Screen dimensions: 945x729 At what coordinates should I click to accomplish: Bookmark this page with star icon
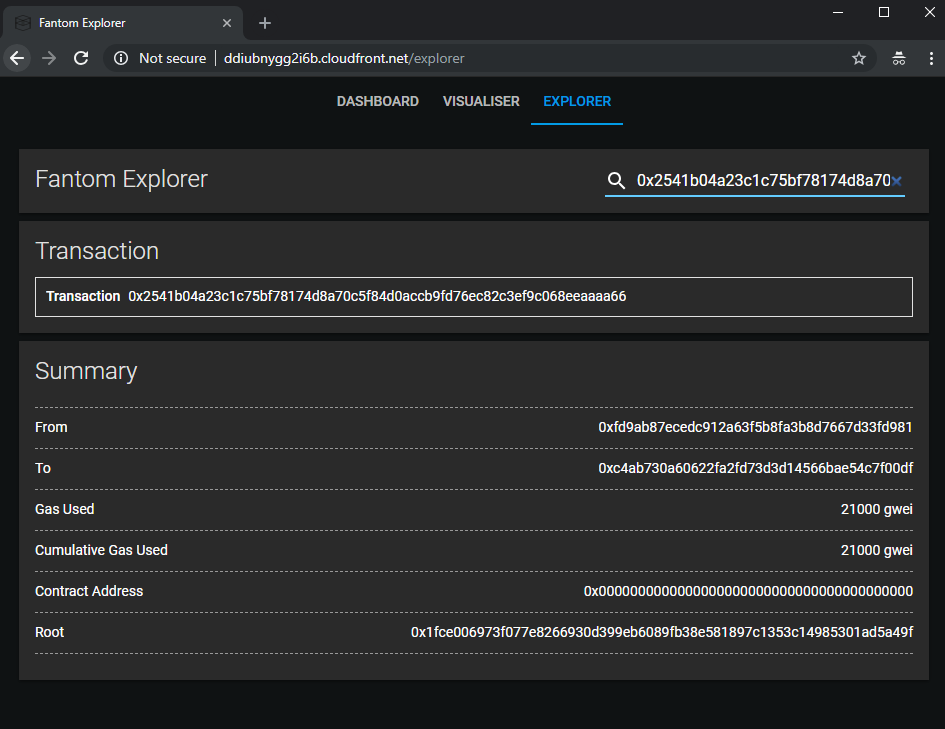coord(859,58)
